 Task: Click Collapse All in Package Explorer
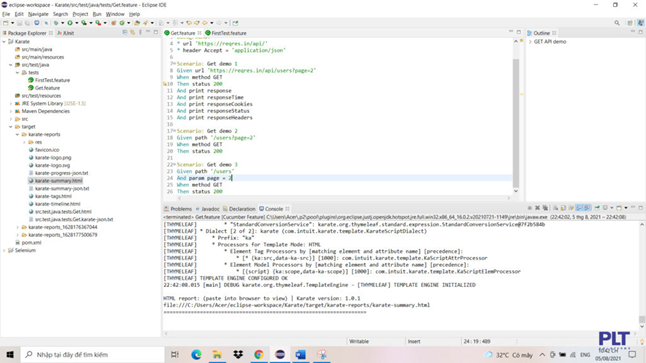tap(125, 32)
